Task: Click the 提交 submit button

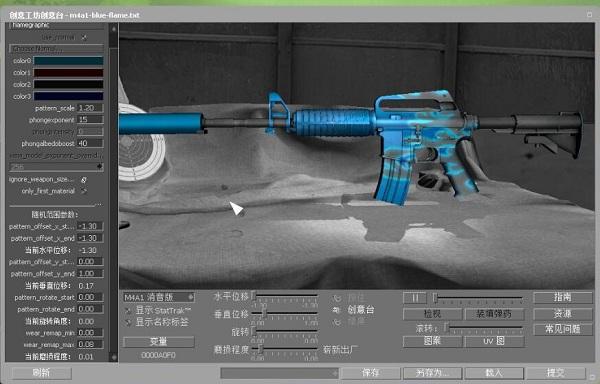Action: (x=556, y=373)
